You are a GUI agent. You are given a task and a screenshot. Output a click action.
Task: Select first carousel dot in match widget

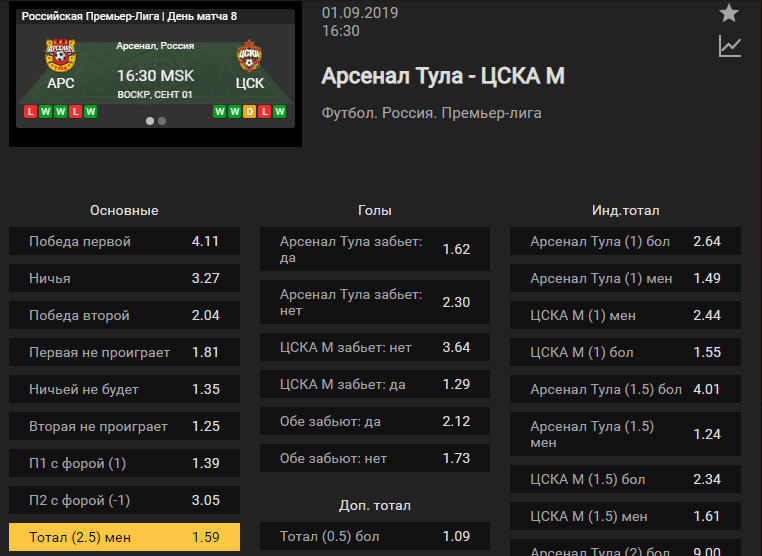[150, 121]
